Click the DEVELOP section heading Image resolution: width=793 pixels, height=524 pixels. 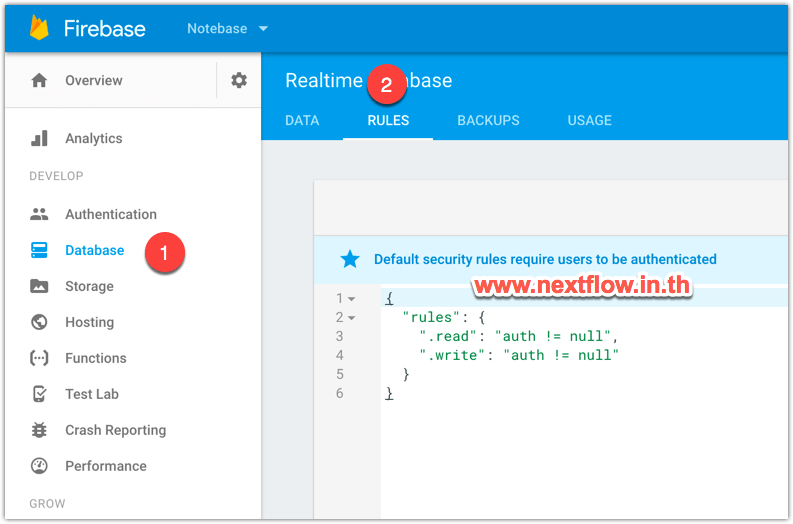56,176
